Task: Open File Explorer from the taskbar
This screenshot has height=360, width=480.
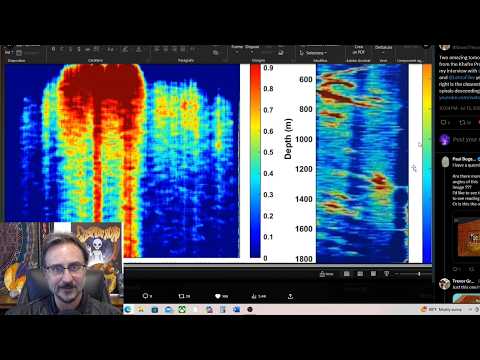Action: pyautogui.click(x=141, y=310)
